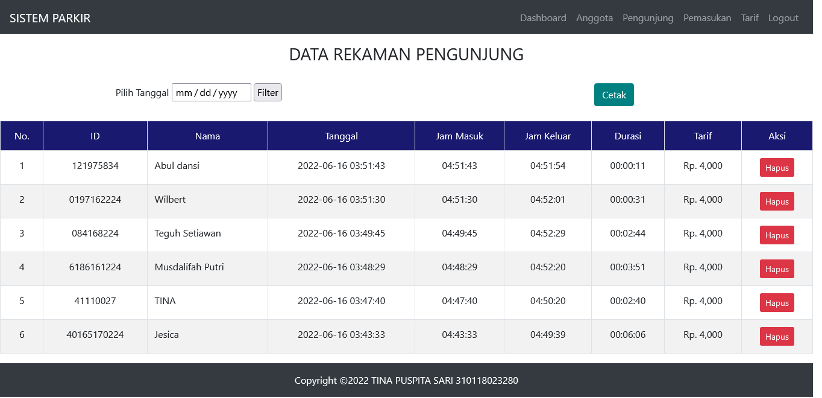Remove Jesica's visitor record
The height and width of the screenshot is (398, 822).
tap(777, 337)
